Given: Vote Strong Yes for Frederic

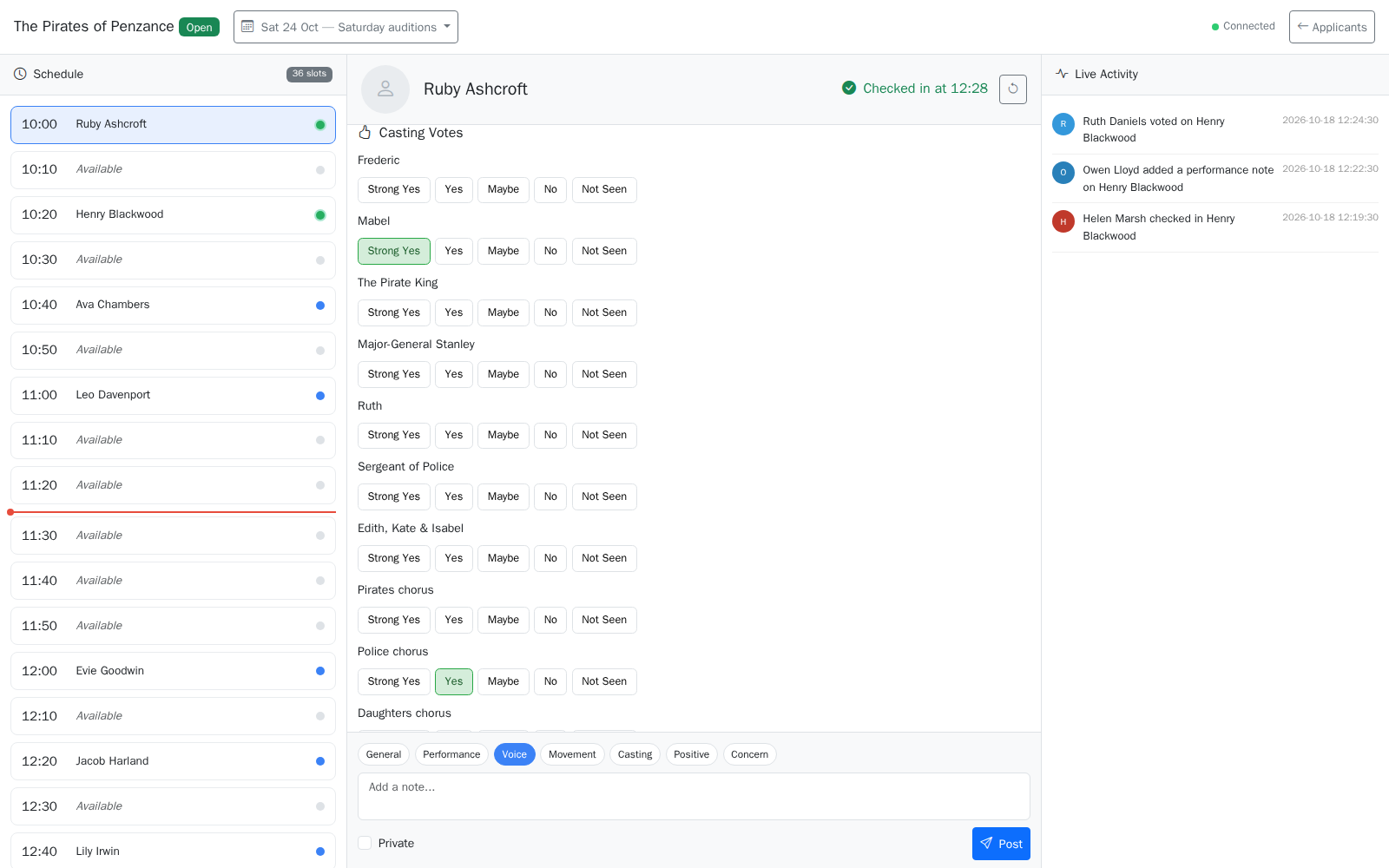Looking at the screenshot, I should coord(394,189).
